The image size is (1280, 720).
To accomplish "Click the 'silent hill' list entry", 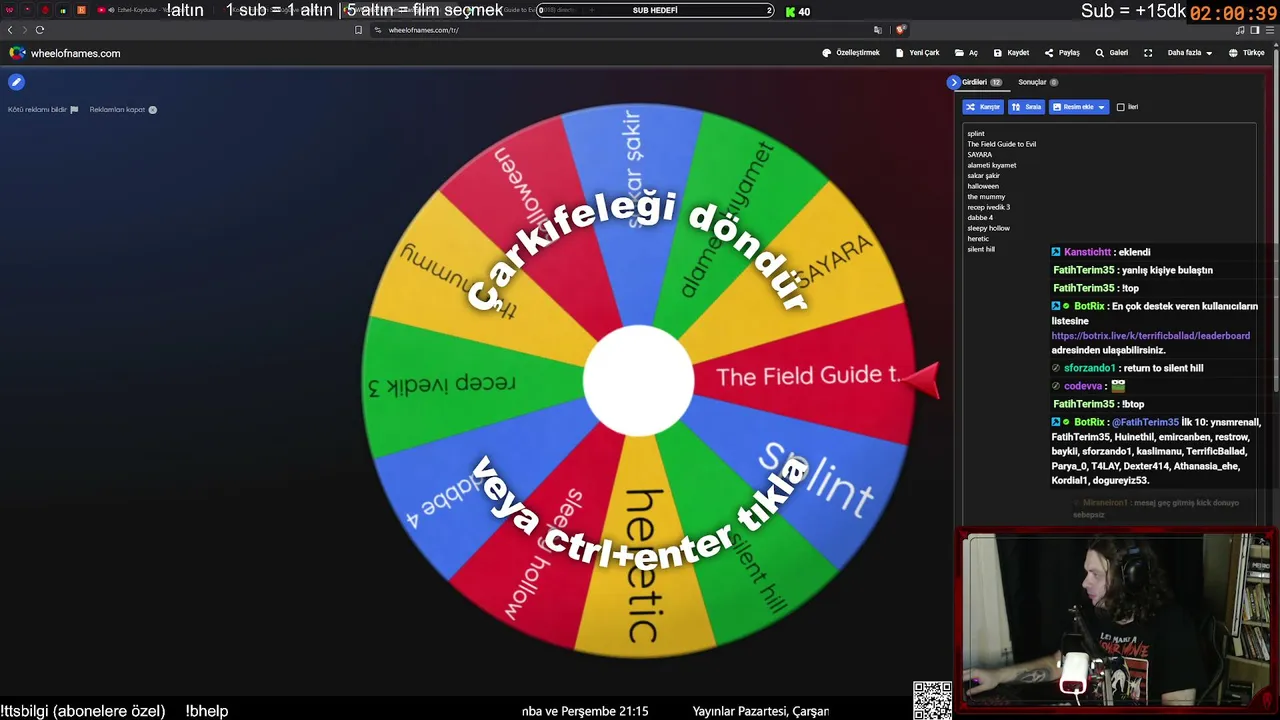I will tap(981, 249).
